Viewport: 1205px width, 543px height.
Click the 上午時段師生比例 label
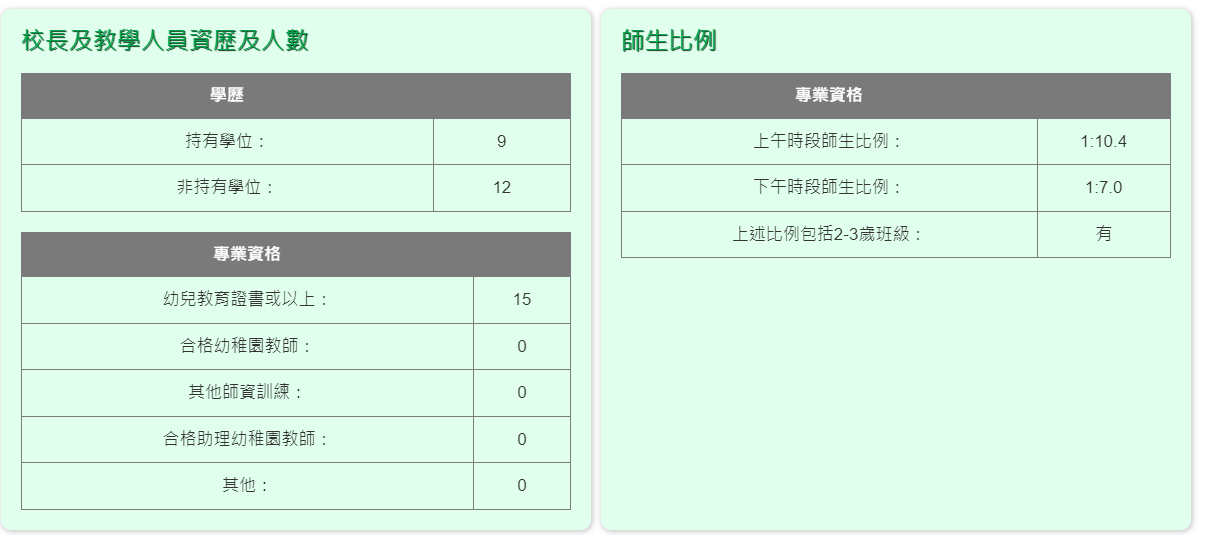click(x=828, y=141)
